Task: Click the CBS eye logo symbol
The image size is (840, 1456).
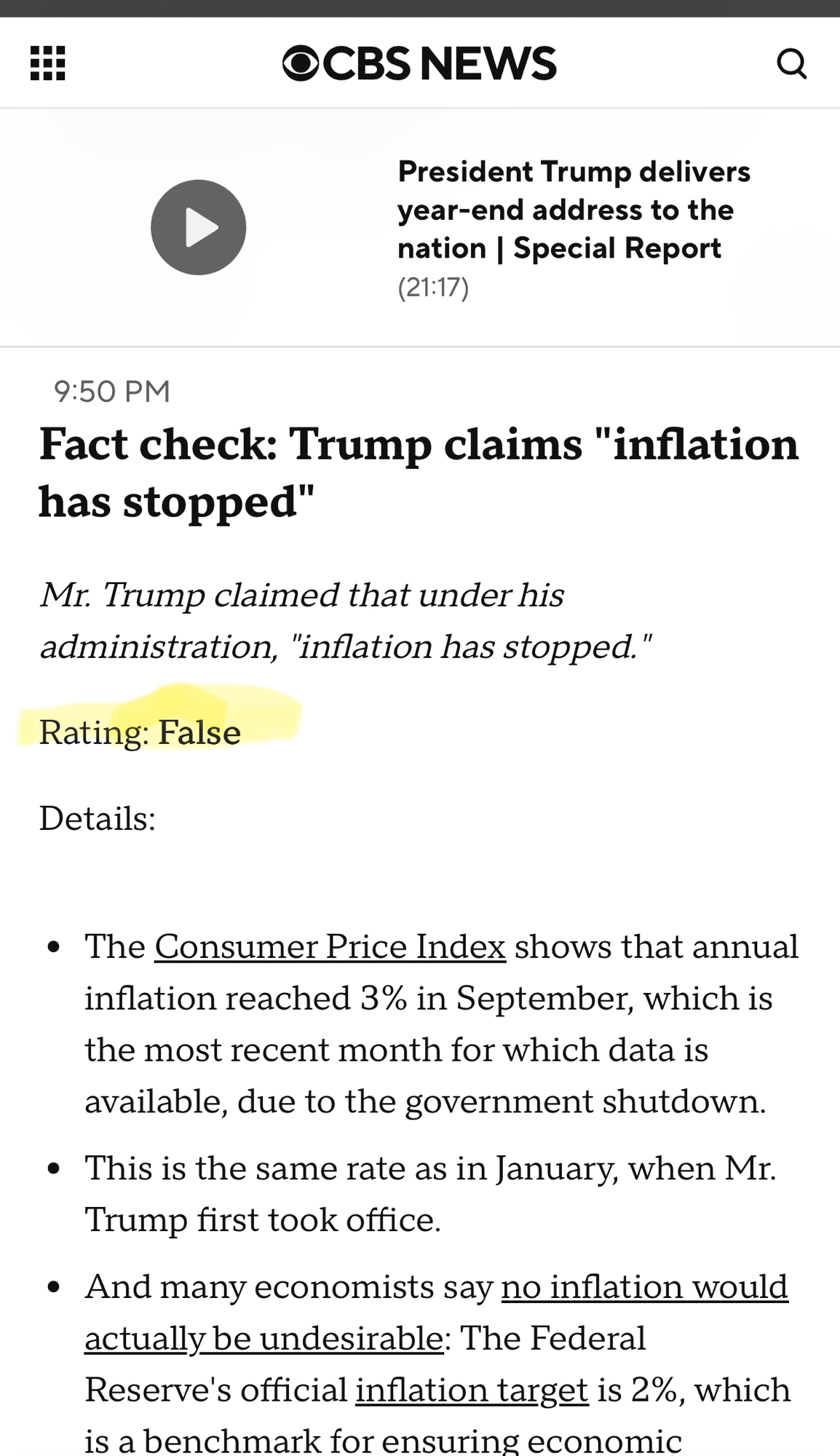Action: point(301,63)
